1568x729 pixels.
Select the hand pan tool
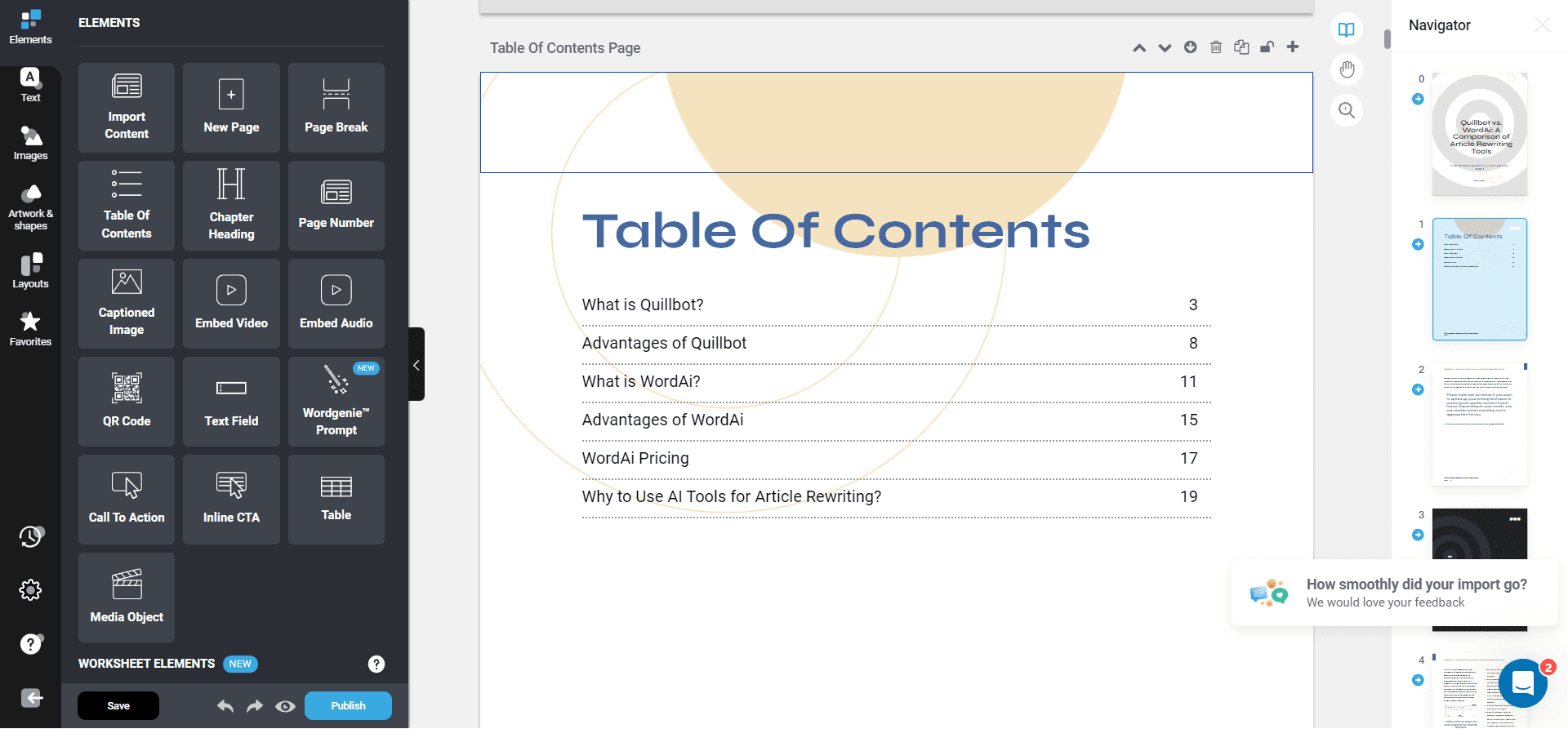(1347, 70)
